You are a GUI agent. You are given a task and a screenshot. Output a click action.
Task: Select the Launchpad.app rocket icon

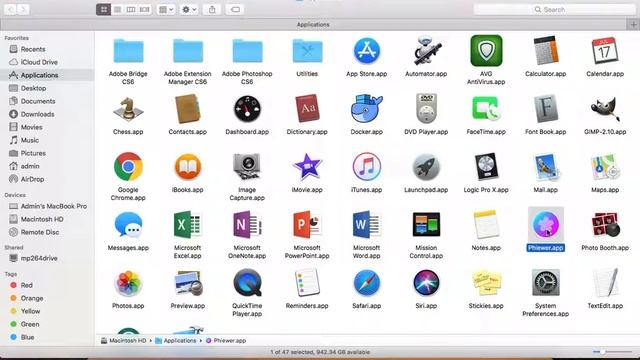(426, 167)
